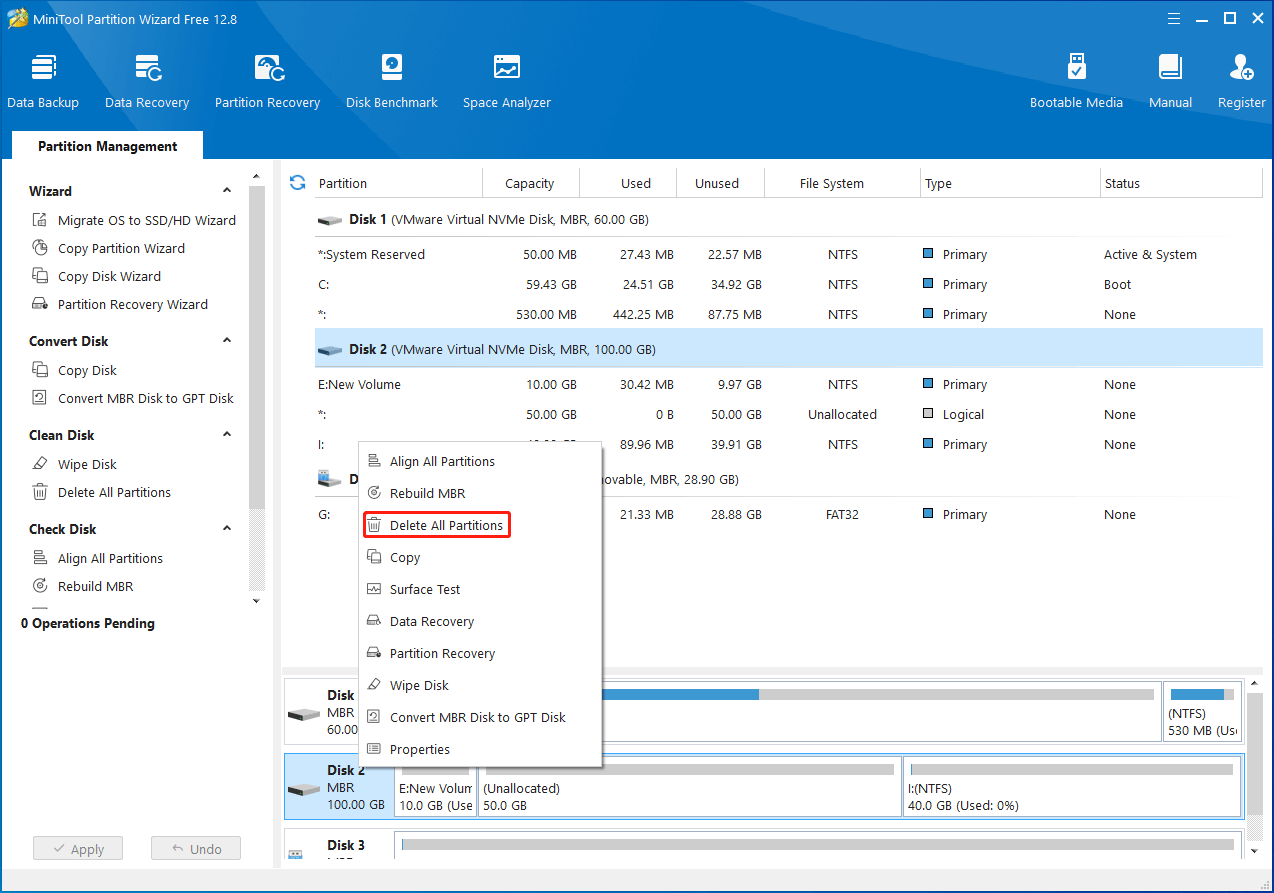Viewport: 1274px width, 893px height.
Task: Collapse the Convert Disk section
Action: click(227, 340)
